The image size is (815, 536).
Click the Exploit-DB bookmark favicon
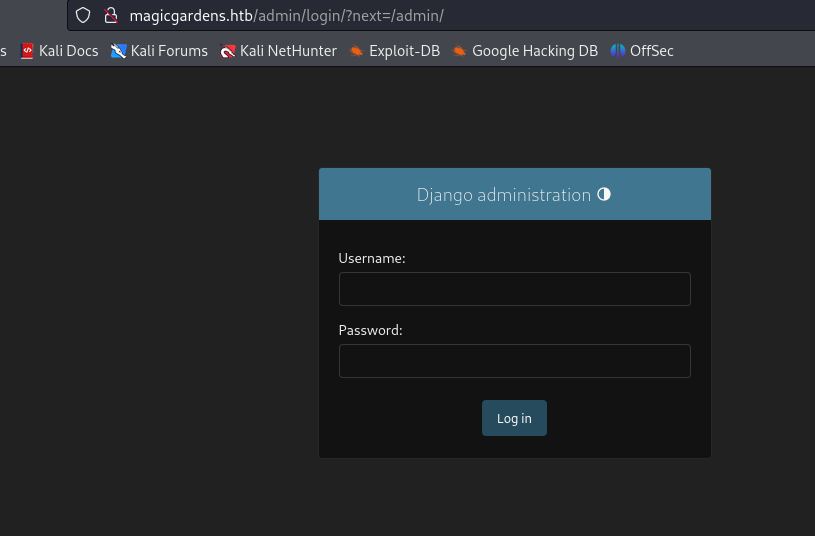[x=356, y=50]
